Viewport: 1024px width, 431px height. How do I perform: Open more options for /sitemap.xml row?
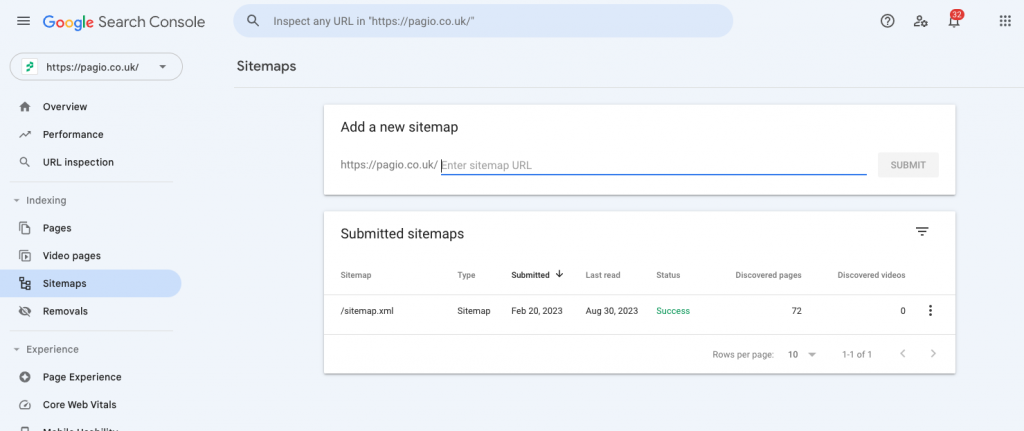[930, 311]
